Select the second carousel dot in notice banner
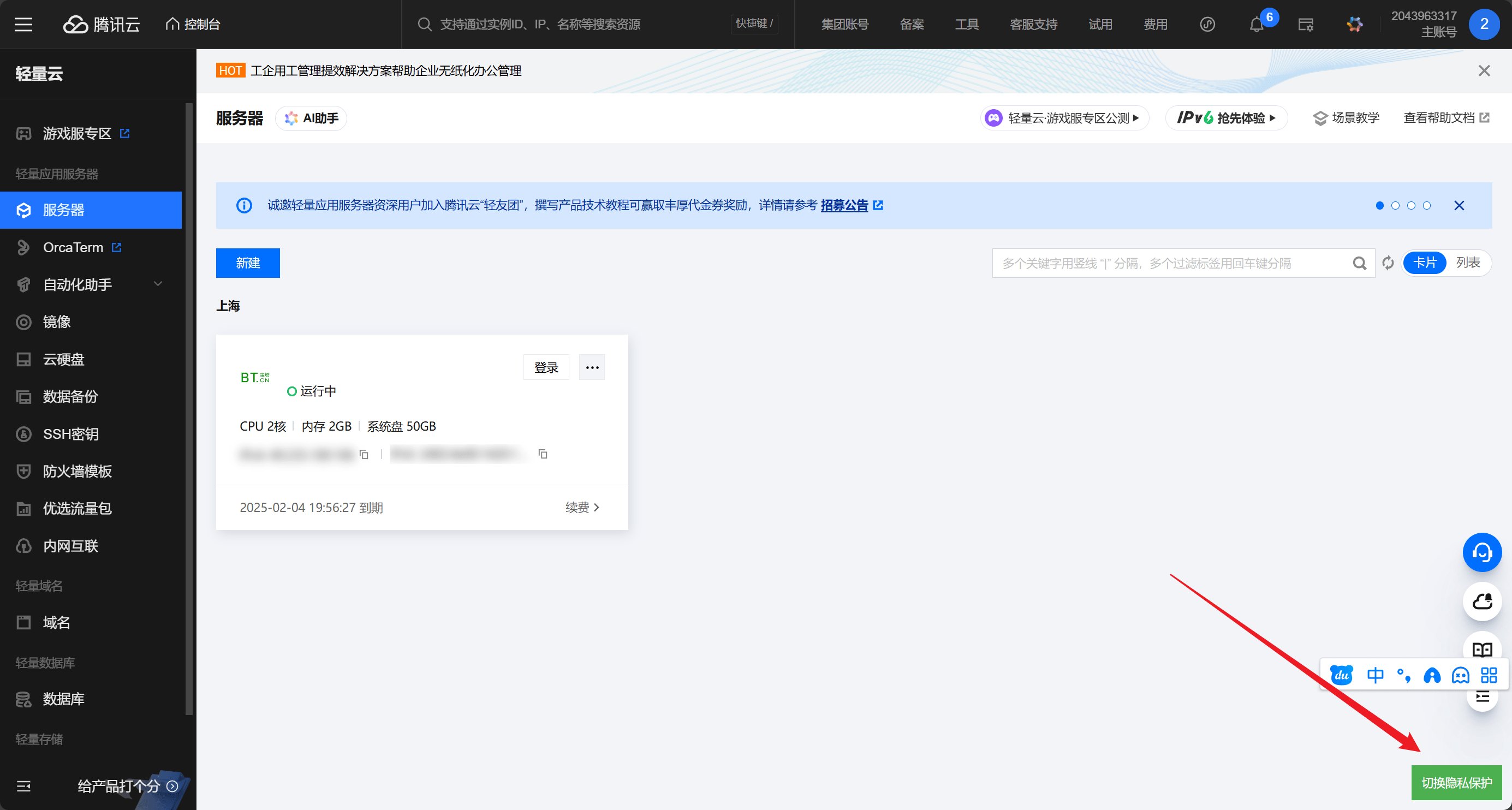This screenshot has width=1512, height=810. point(1395,205)
